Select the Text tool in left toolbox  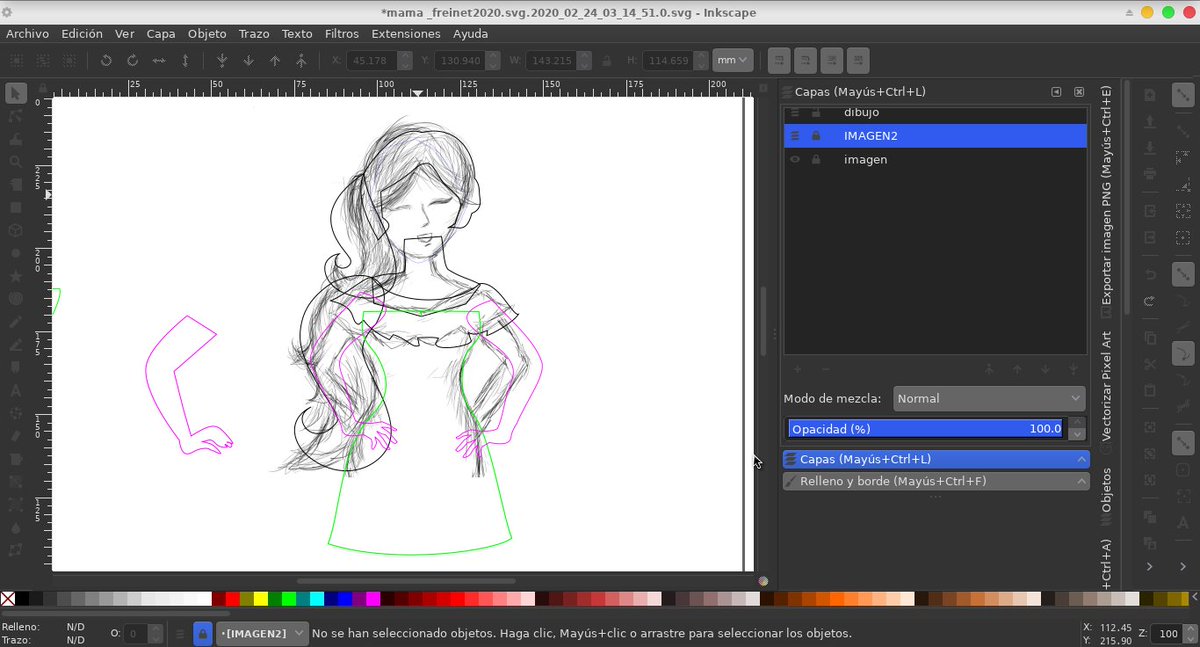click(15, 390)
